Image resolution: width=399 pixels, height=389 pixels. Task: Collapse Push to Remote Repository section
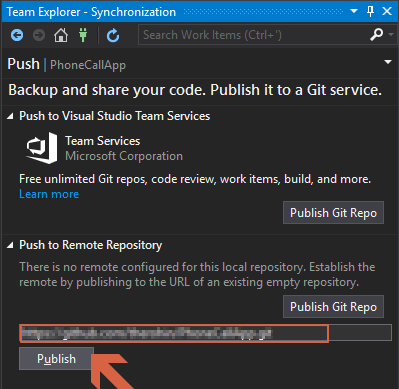pyautogui.click(x=10, y=245)
